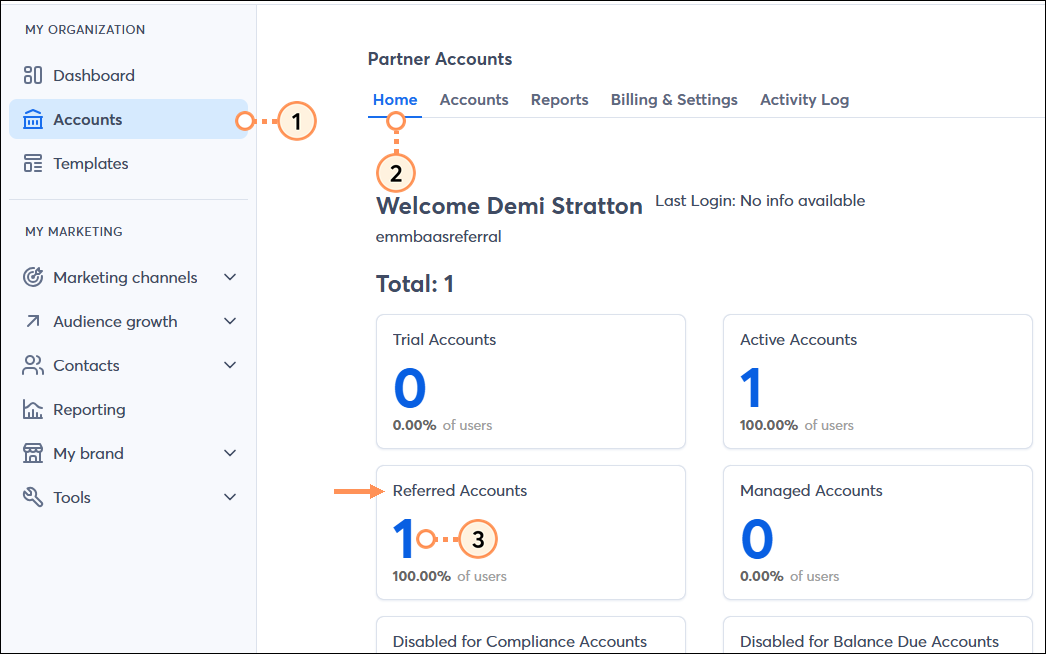Viewport: 1046px width, 654px height.
Task: Click Managed Accounts 0.00% of users
Action: click(x=790, y=576)
